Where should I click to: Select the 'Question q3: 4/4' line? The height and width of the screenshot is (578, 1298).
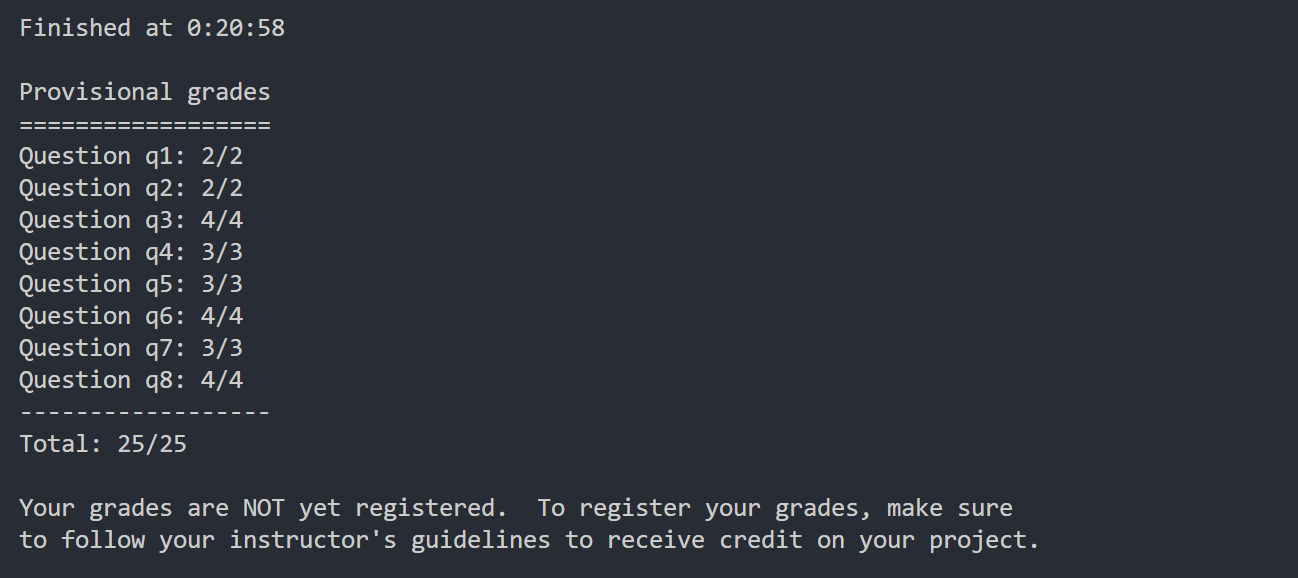131,220
